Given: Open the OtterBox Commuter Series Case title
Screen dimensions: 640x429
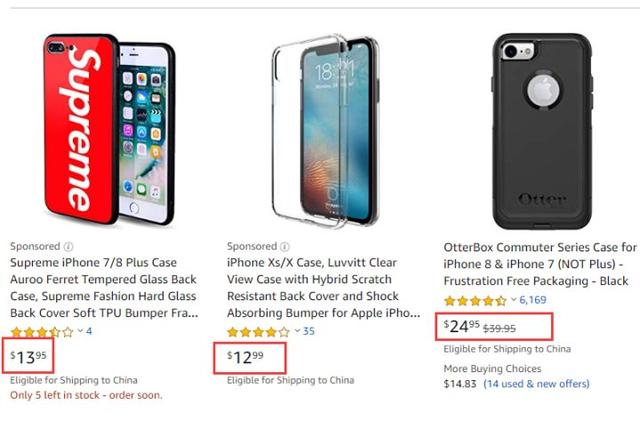Looking at the screenshot, I should [540, 263].
